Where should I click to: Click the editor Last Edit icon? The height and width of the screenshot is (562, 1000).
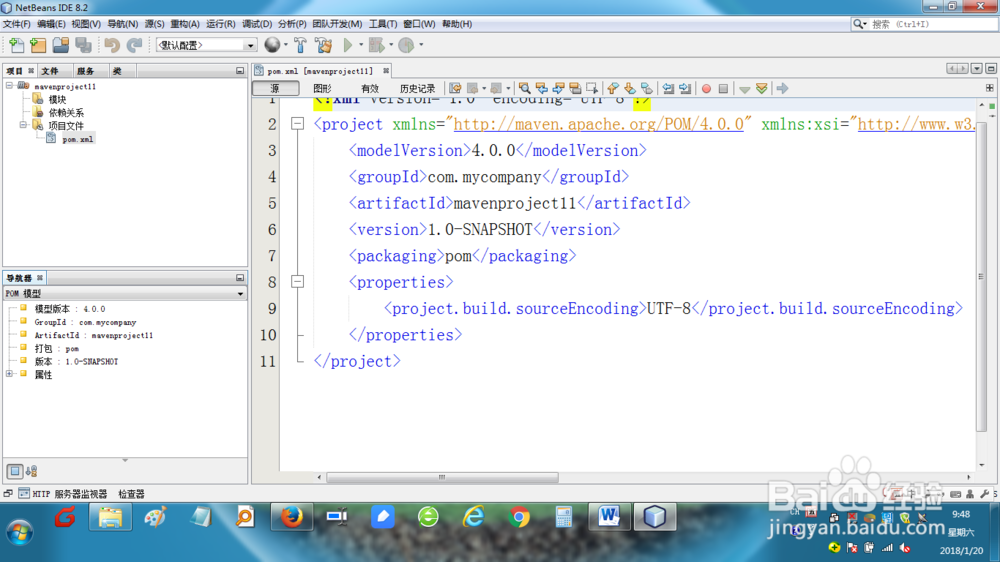[455, 89]
